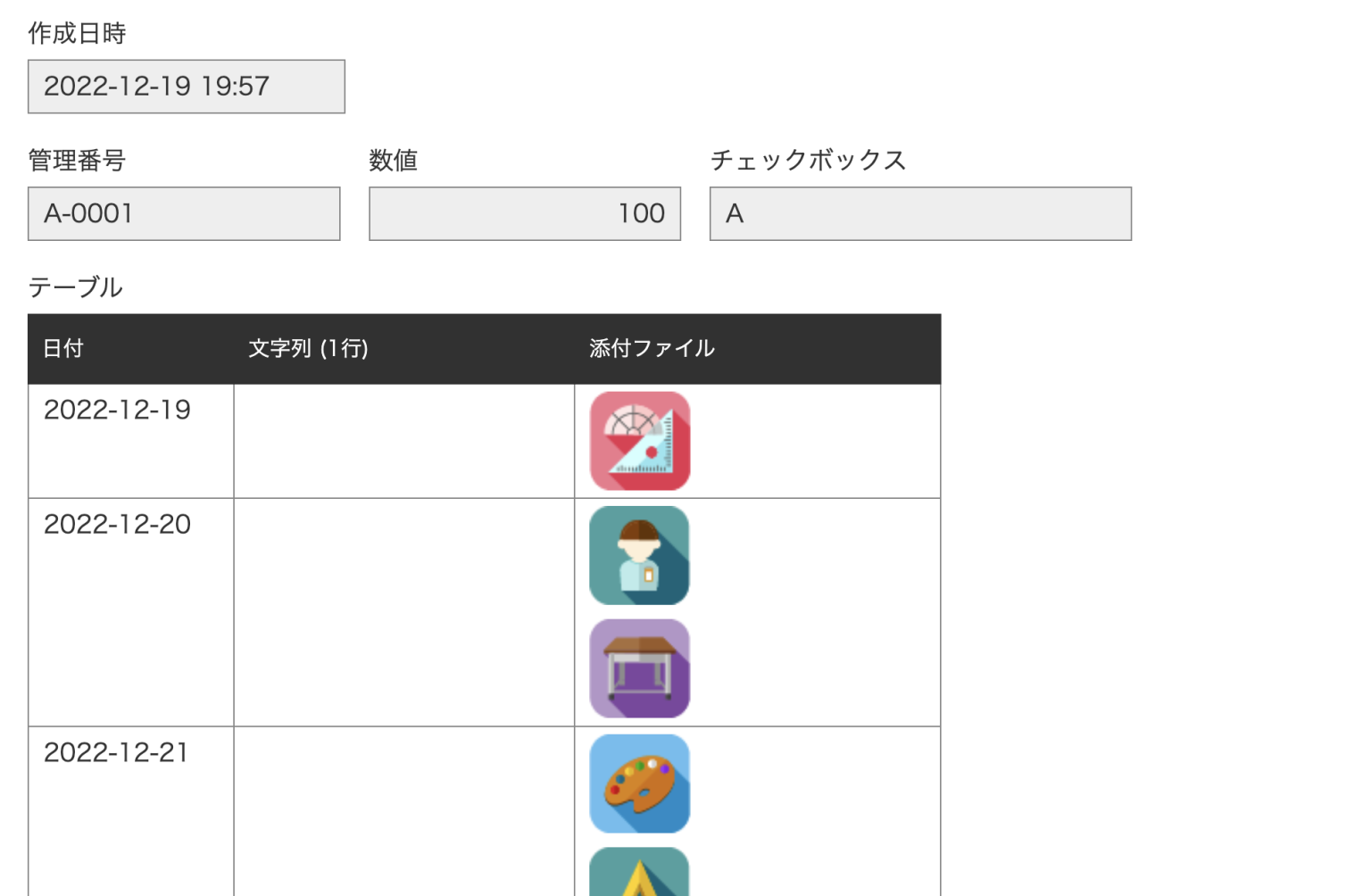The width and height of the screenshot is (1371, 896).
Task: Click the red ruler attachment icon for 2022-12-19
Action: (639, 440)
